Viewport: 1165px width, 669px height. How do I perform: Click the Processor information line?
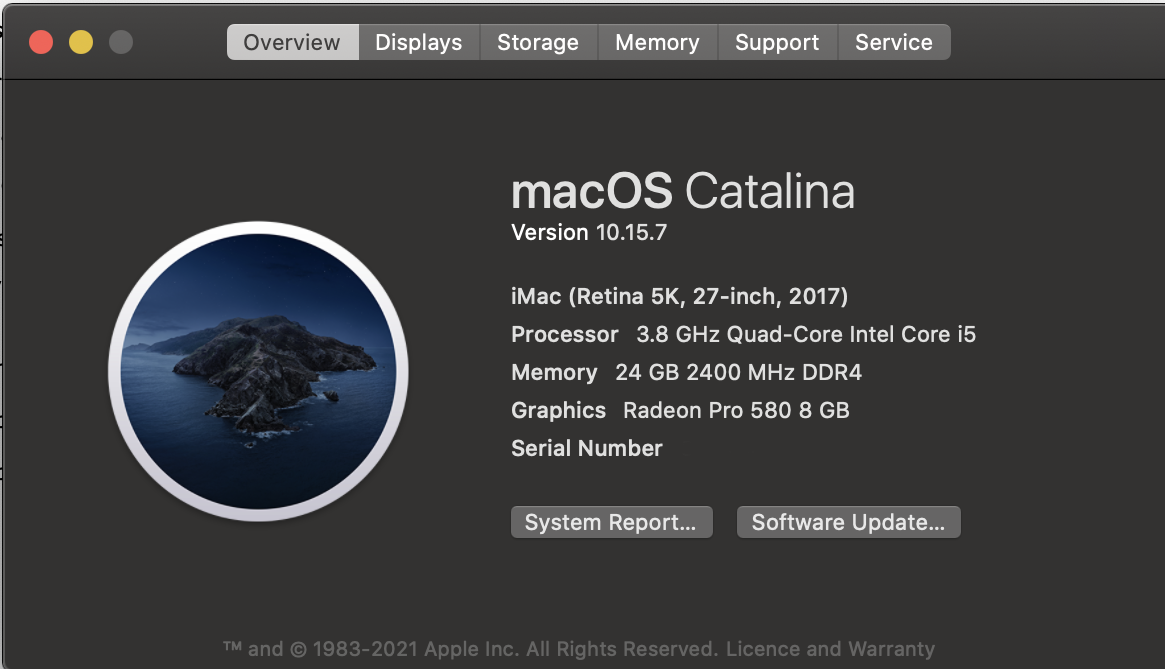point(743,334)
